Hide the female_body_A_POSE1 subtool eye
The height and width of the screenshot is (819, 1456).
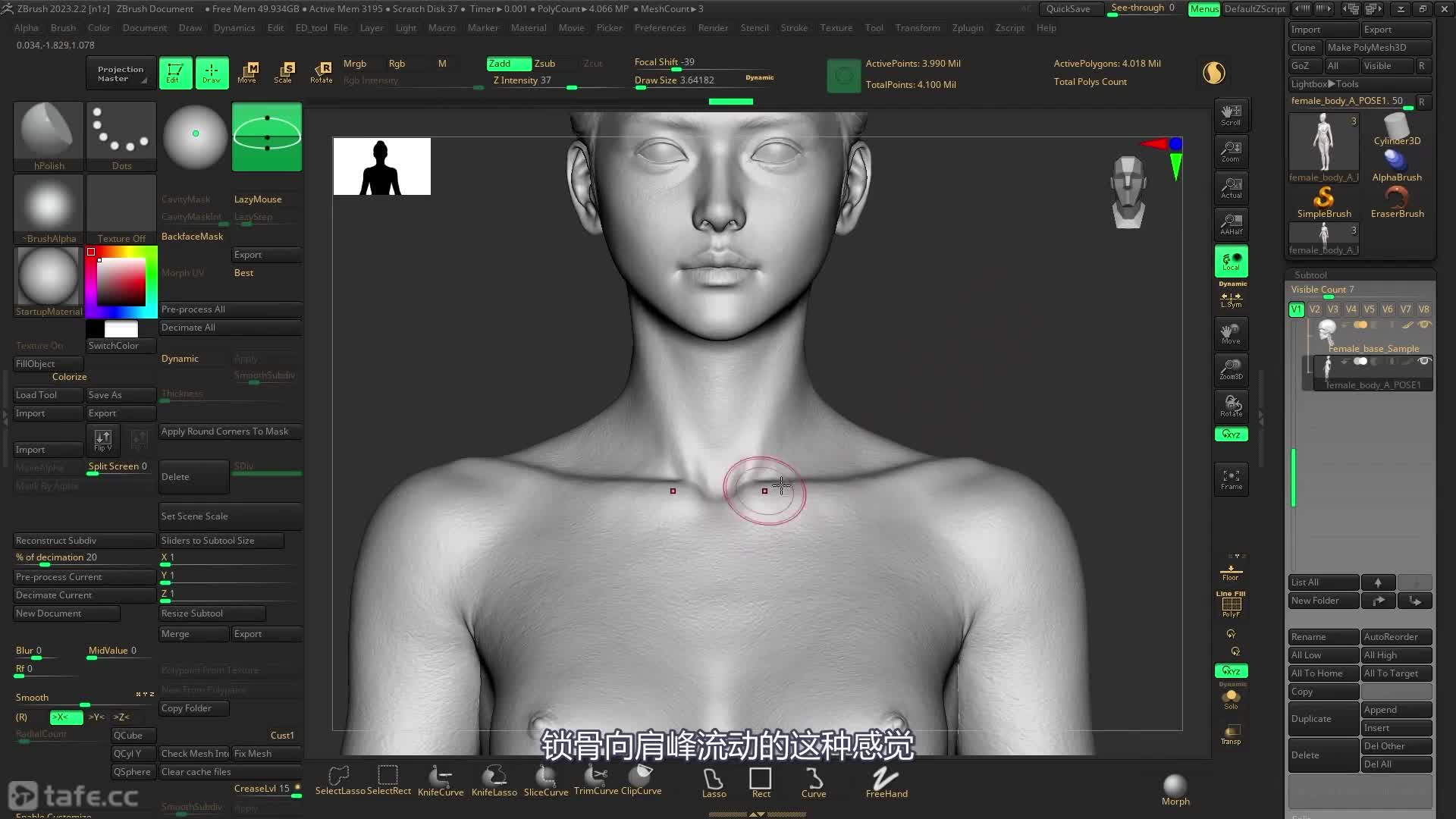1423,362
